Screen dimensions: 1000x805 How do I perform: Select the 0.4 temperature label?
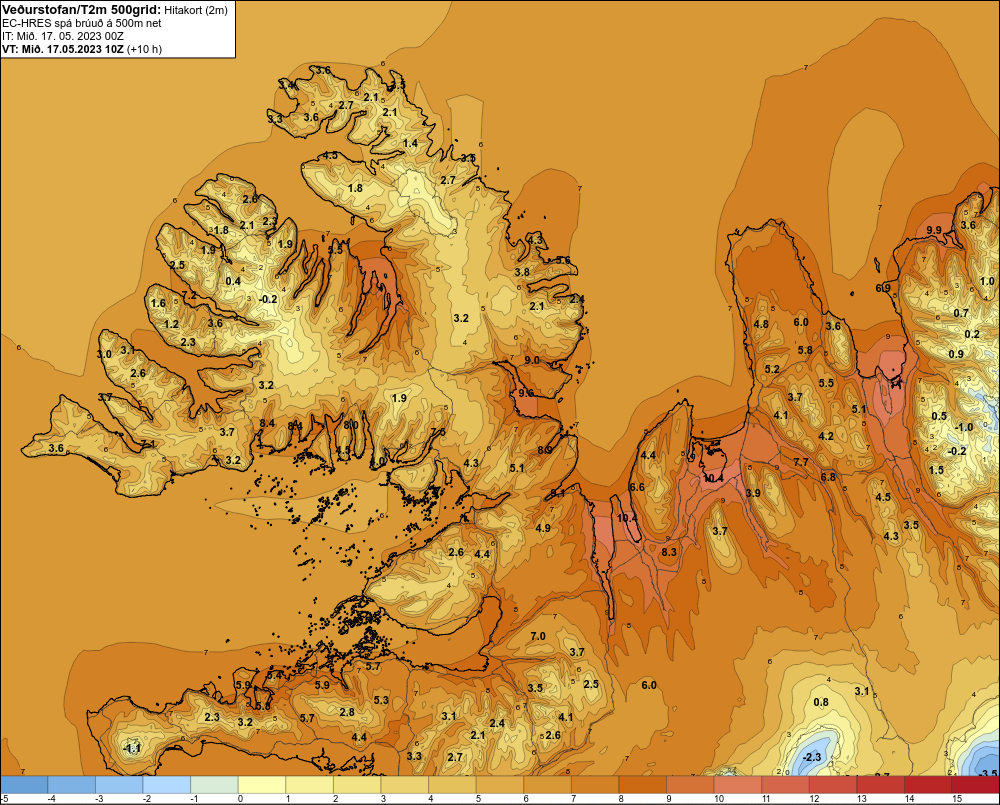pos(233,281)
